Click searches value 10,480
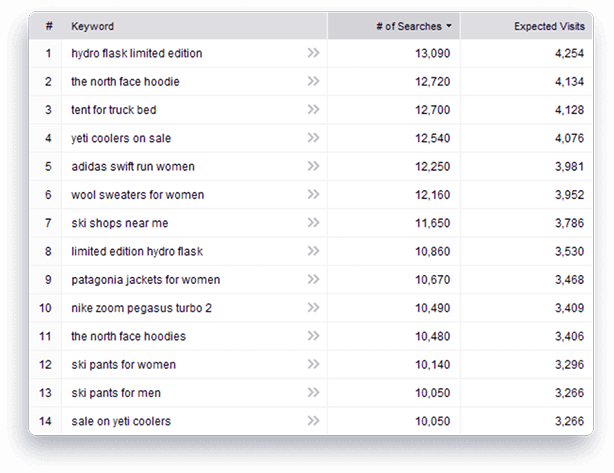 click(x=433, y=336)
